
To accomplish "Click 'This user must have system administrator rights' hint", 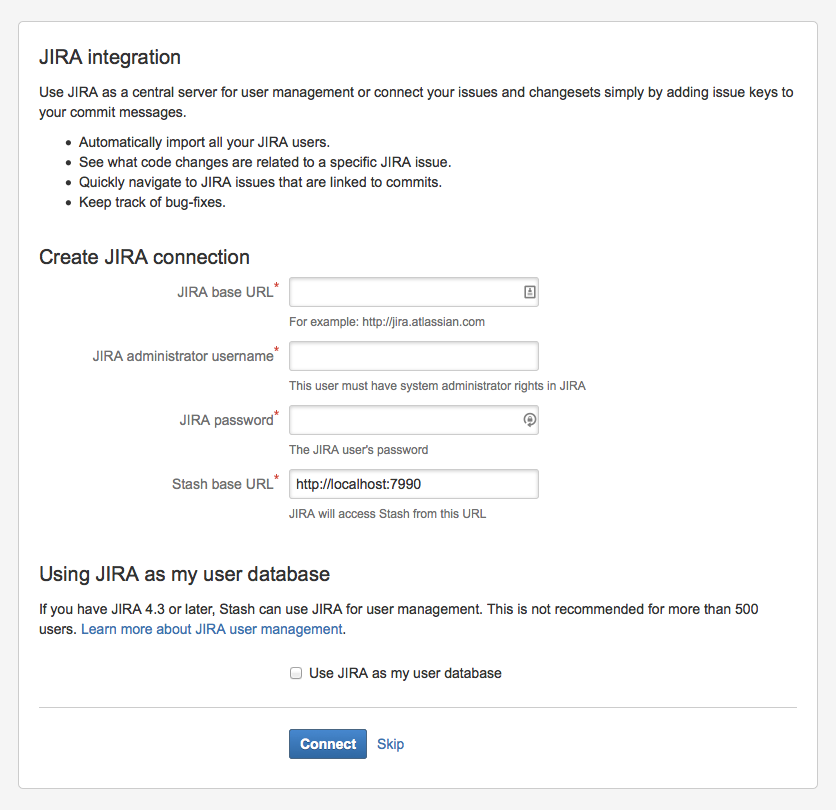I will (437, 386).
